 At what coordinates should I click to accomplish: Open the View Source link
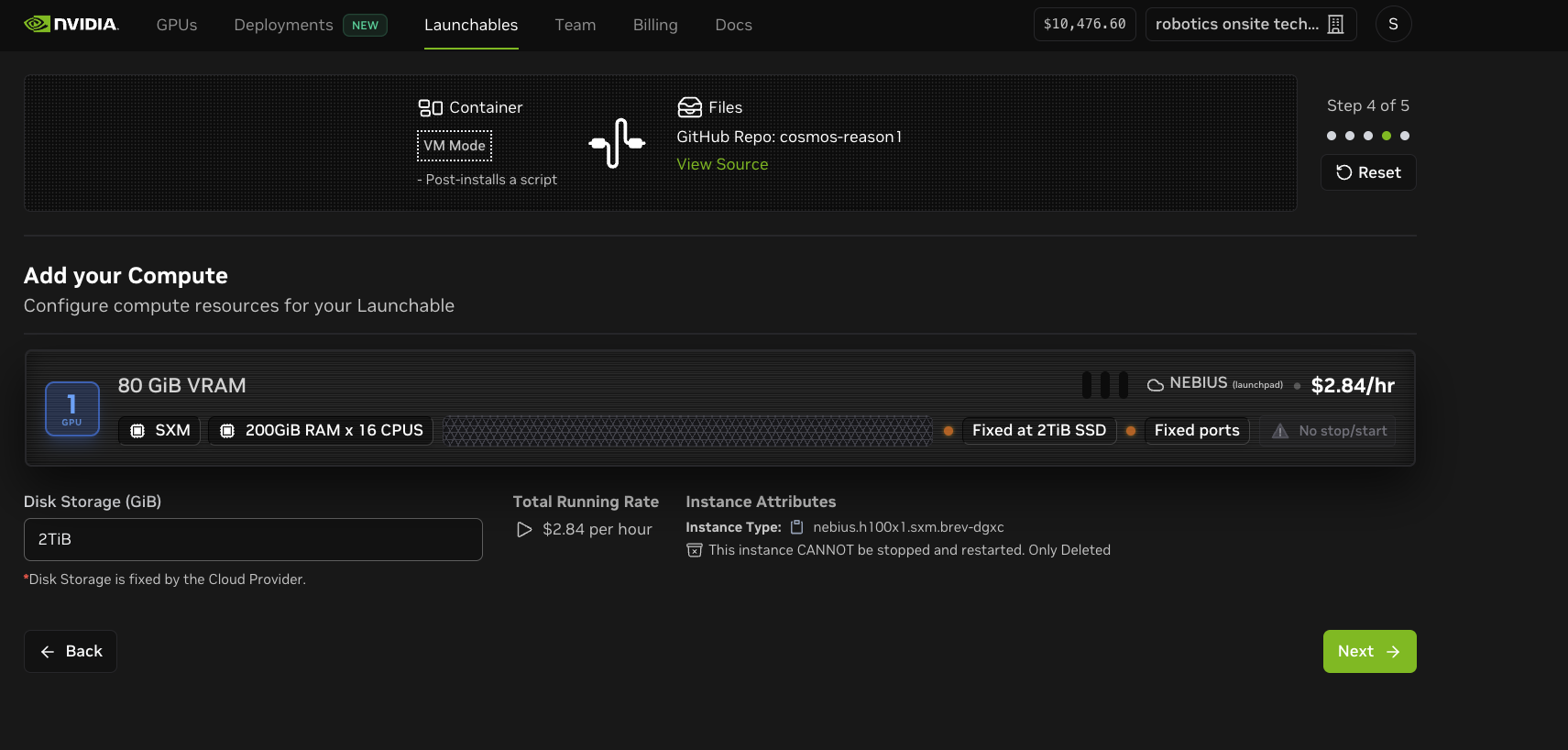tap(722, 164)
